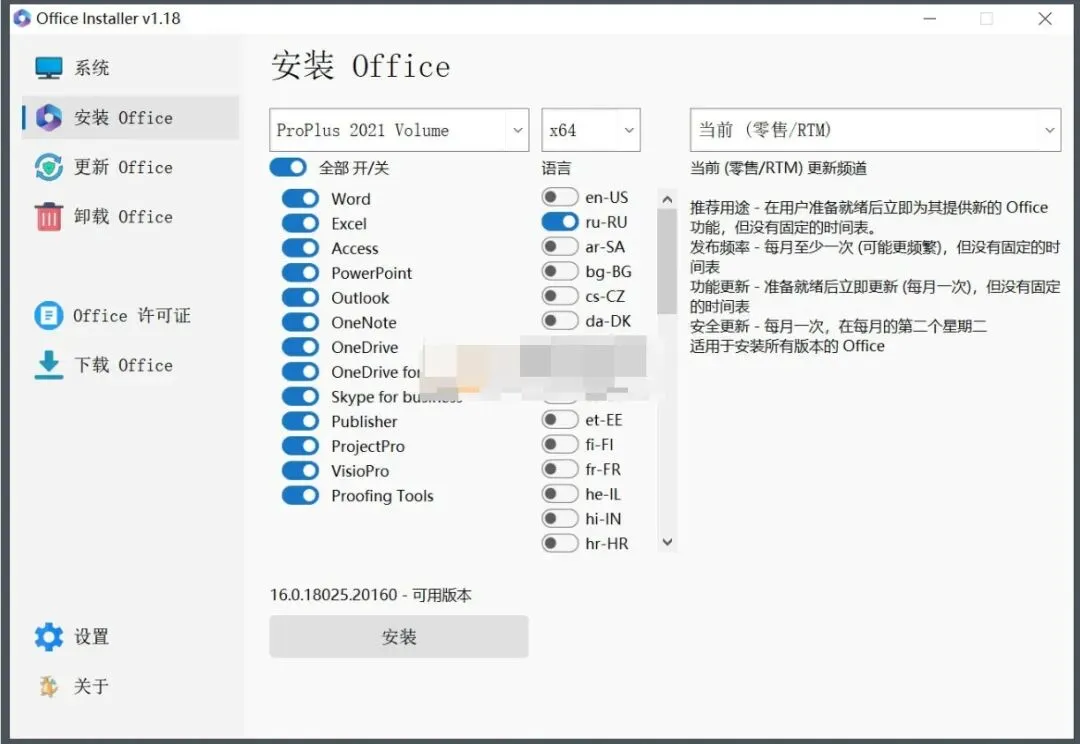The image size is (1080, 744).
Task: Click the Office Installer title bar logo
Action: click(x=22, y=19)
